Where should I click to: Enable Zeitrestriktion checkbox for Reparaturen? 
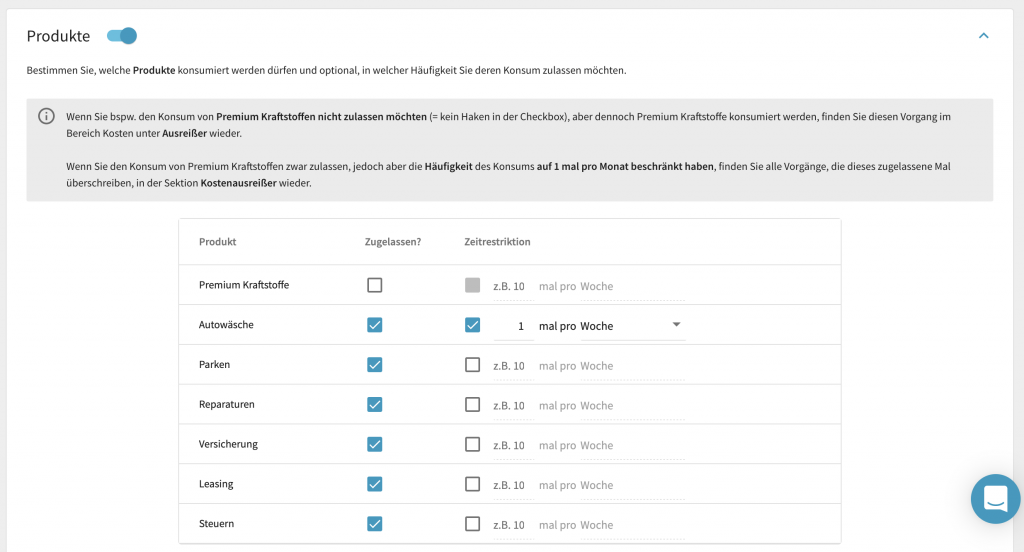tap(472, 404)
